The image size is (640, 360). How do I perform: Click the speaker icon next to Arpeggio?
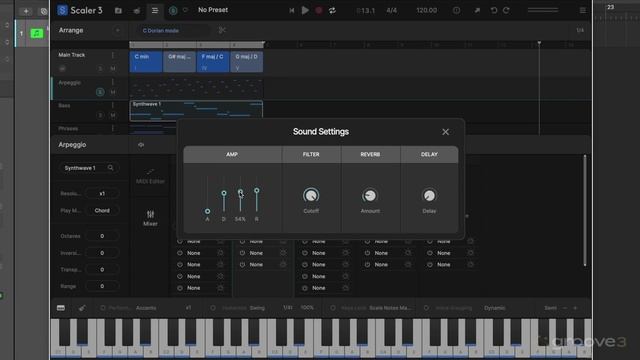(141, 145)
